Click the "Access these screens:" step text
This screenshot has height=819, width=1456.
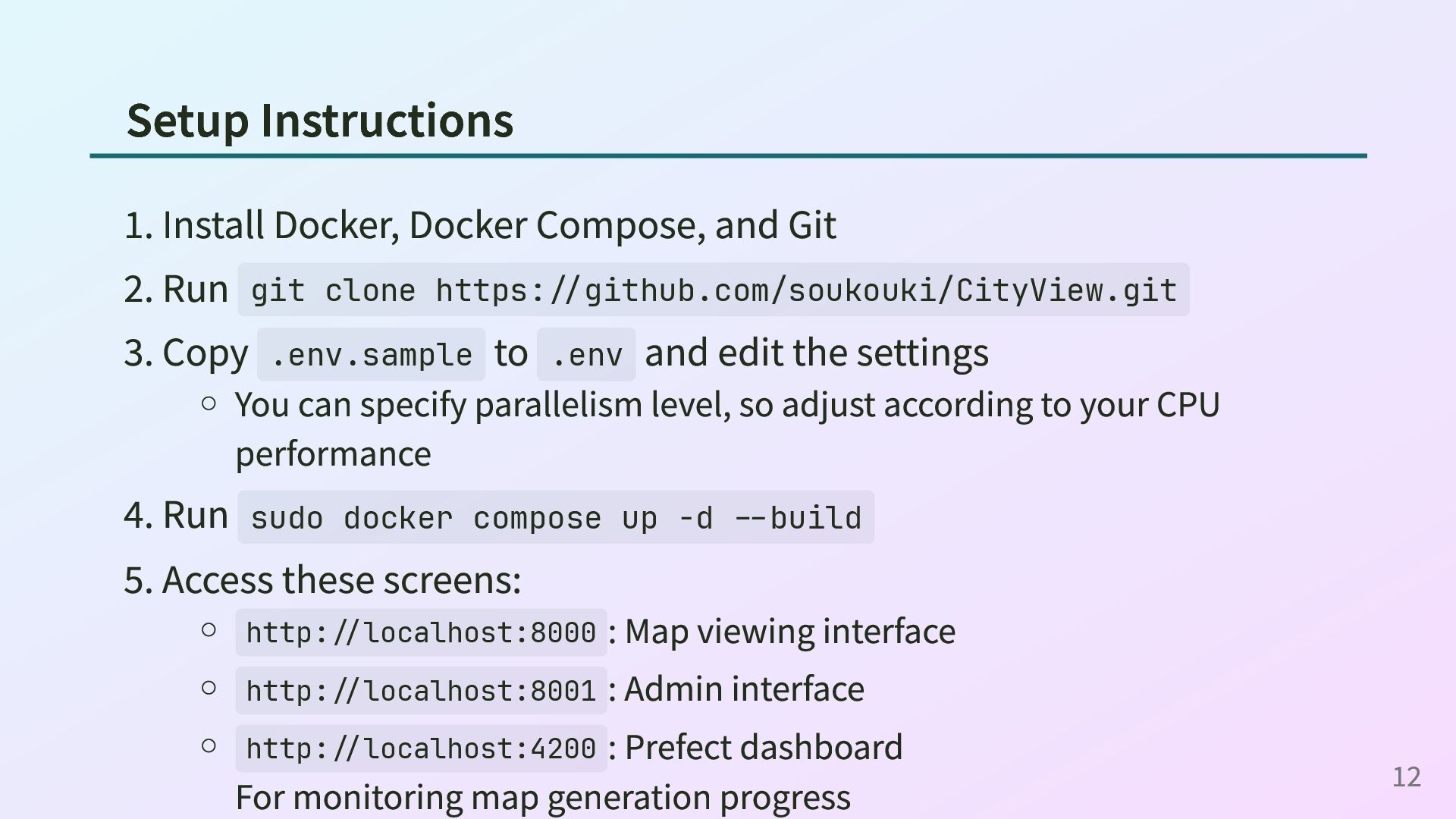click(x=341, y=580)
